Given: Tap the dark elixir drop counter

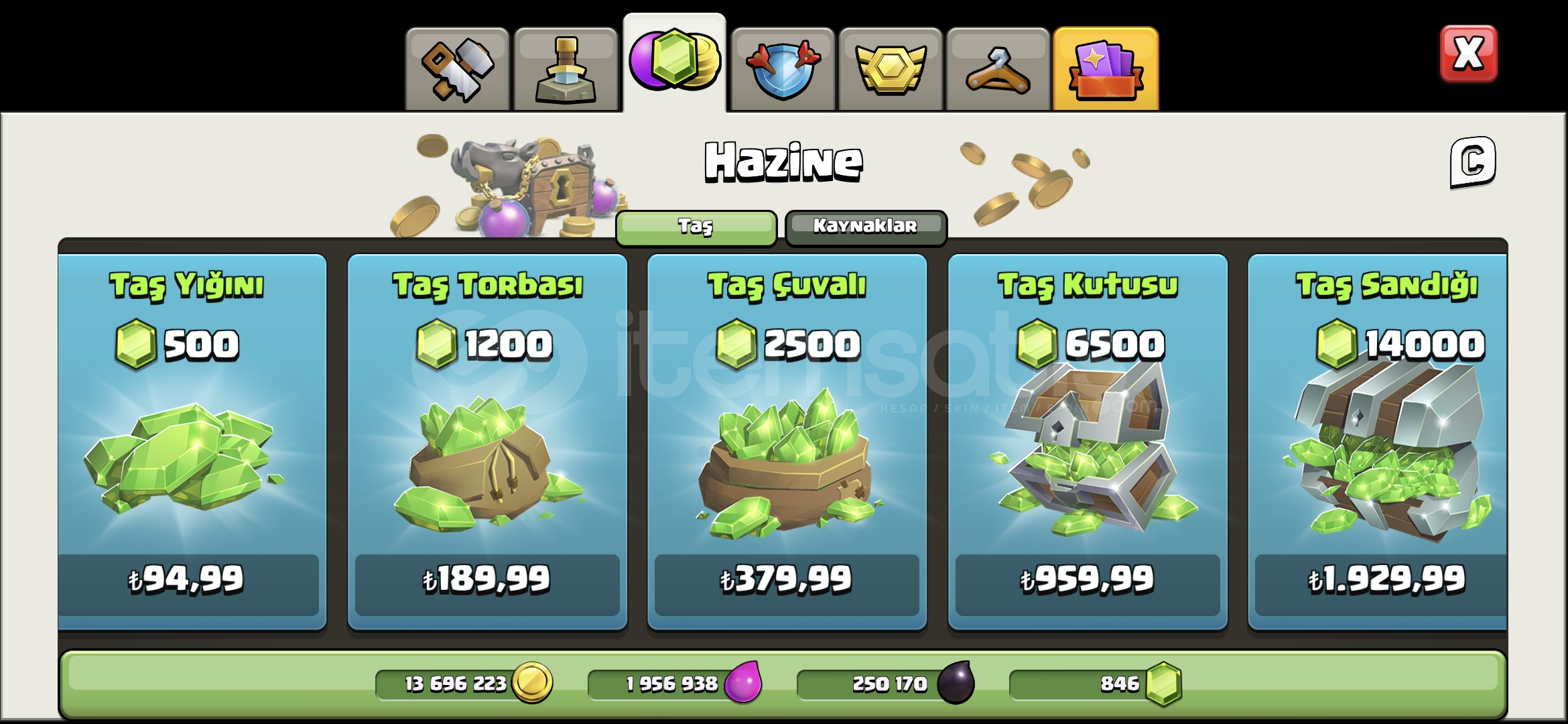Looking at the screenshot, I should 886,684.
